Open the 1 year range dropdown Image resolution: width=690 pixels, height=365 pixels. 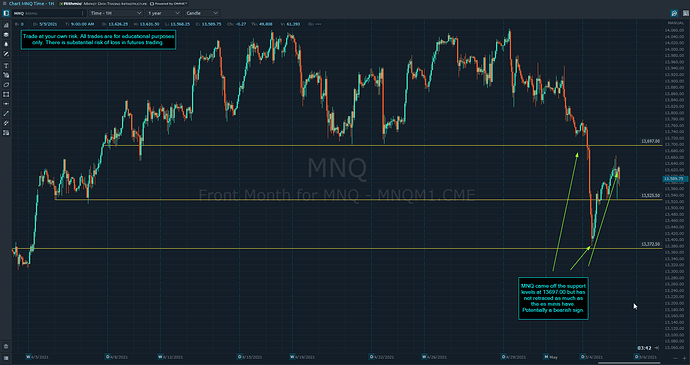pos(164,13)
